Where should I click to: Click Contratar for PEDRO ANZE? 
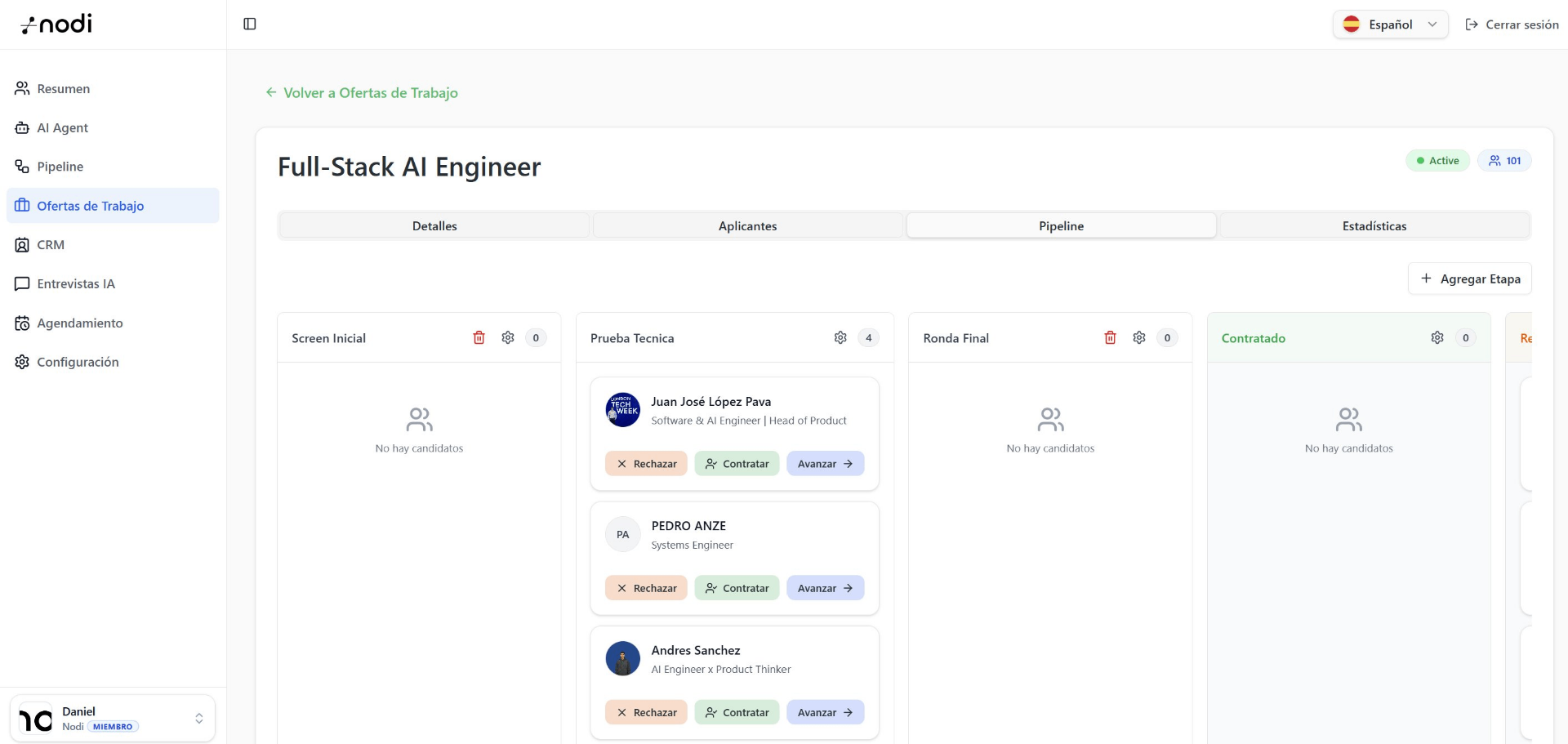(x=737, y=588)
